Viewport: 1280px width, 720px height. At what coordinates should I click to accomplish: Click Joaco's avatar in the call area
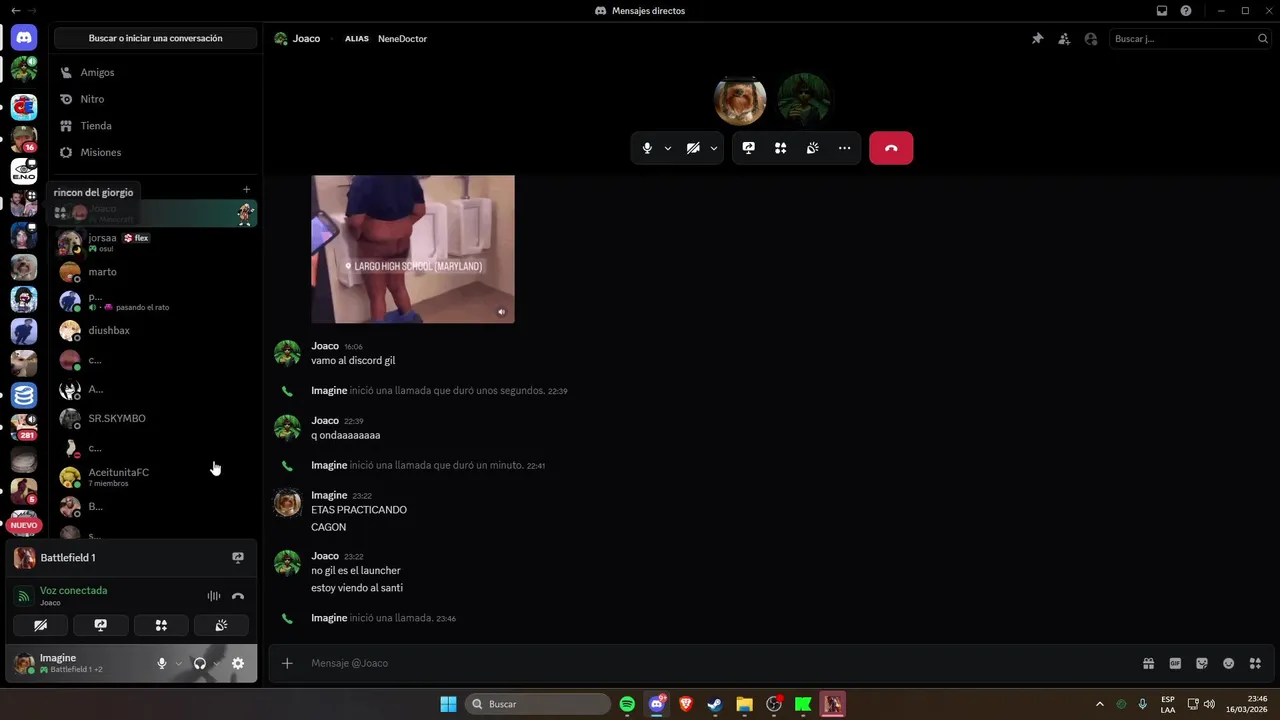804,99
